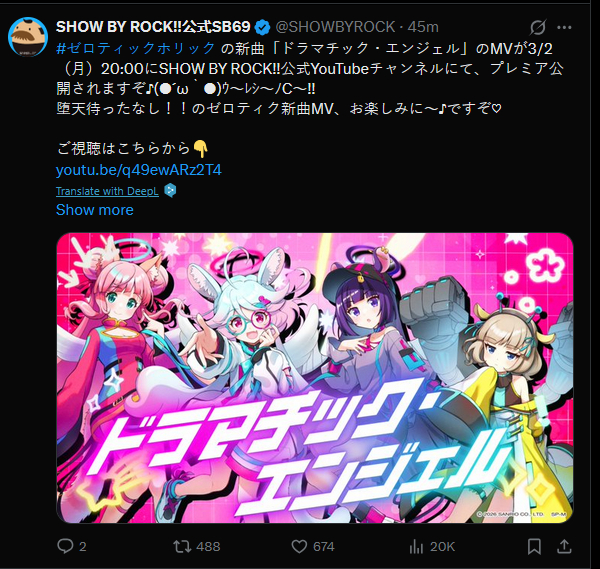The image size is (600, 569).
Task: Open the three-dot more options menu
Action: click(564, 27)
